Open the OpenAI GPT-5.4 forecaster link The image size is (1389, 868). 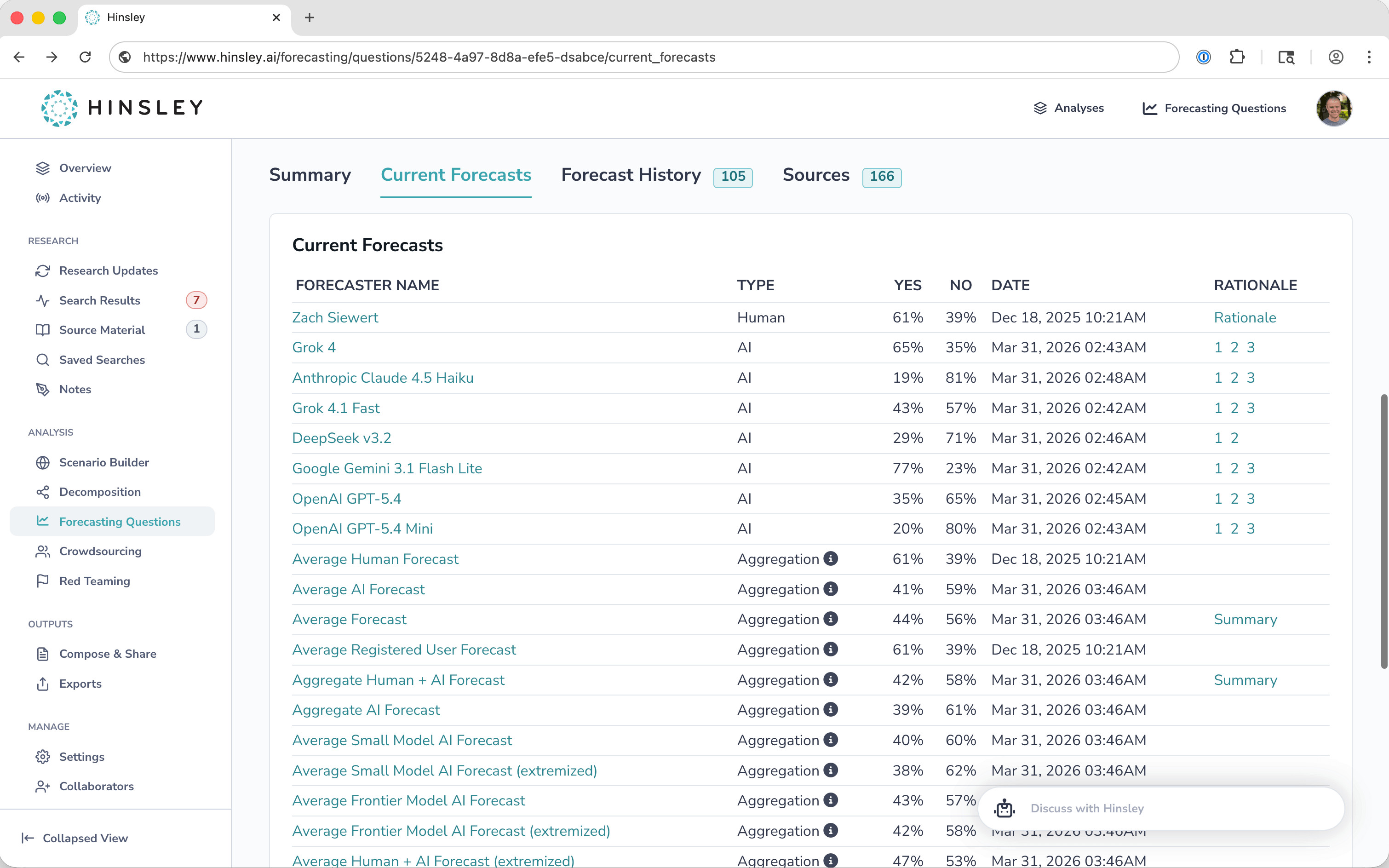click(x=347, y=499)
